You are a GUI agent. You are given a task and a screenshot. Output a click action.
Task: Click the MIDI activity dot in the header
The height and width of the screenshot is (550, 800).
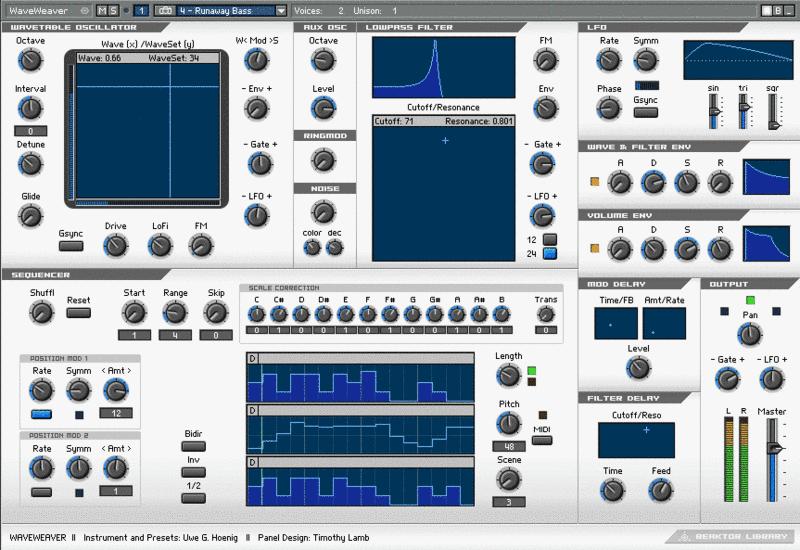coord(126,10)
